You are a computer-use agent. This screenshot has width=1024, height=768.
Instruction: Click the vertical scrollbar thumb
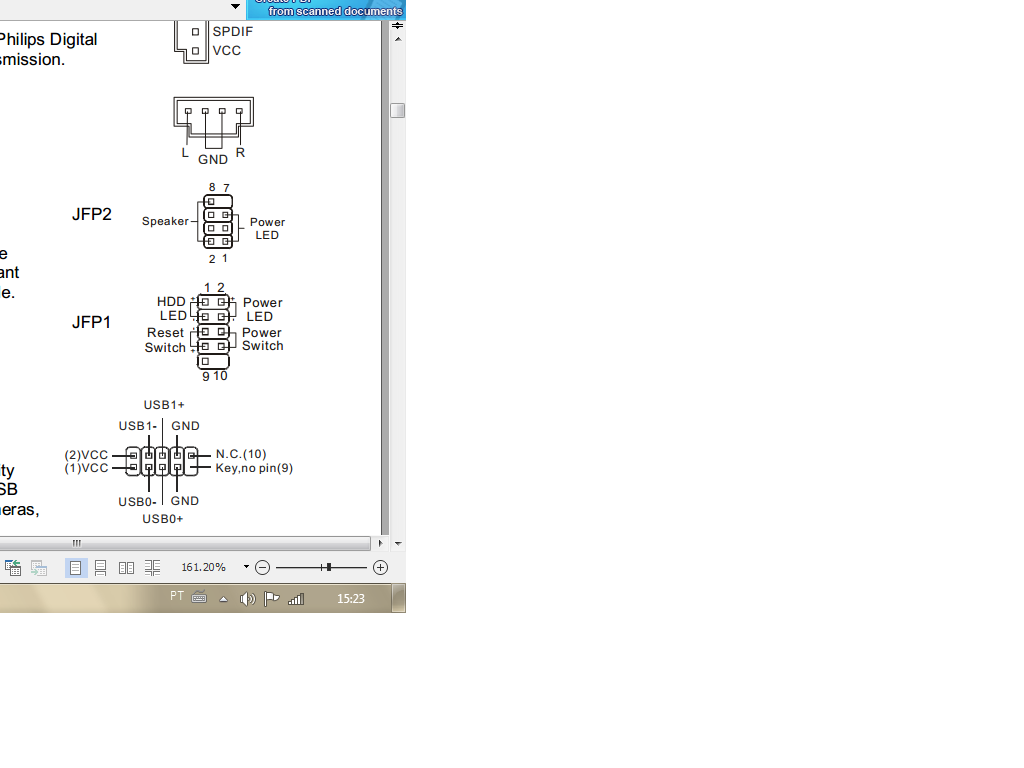[398, 110]
